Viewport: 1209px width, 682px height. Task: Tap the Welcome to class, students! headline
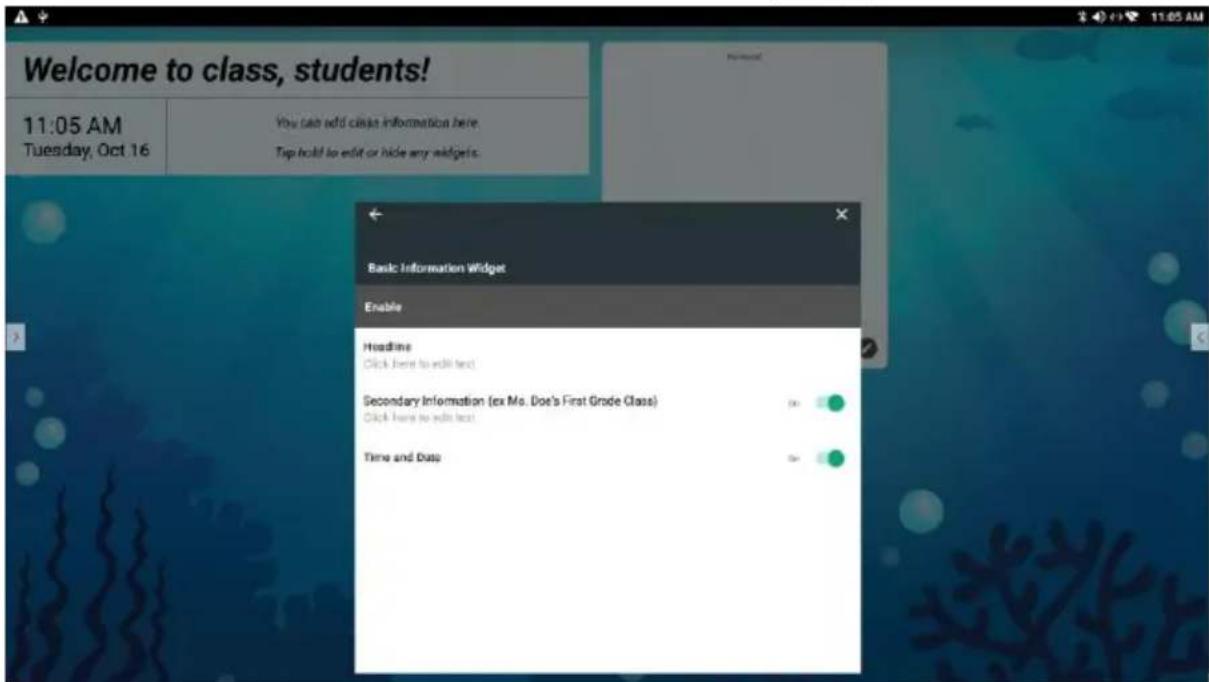coord(227,70)
